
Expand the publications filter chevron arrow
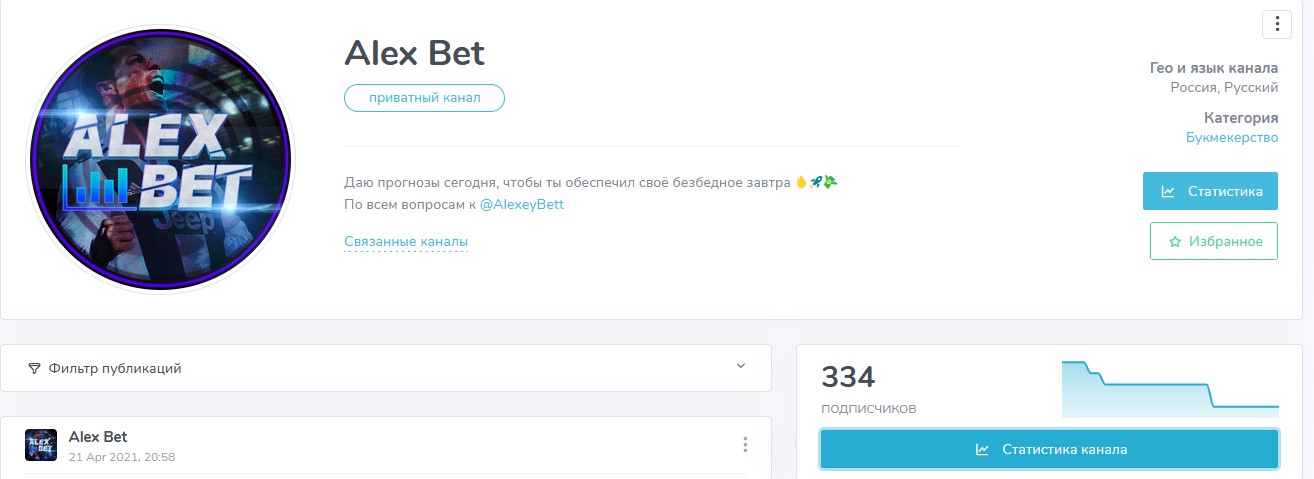(x=741, y=366)
